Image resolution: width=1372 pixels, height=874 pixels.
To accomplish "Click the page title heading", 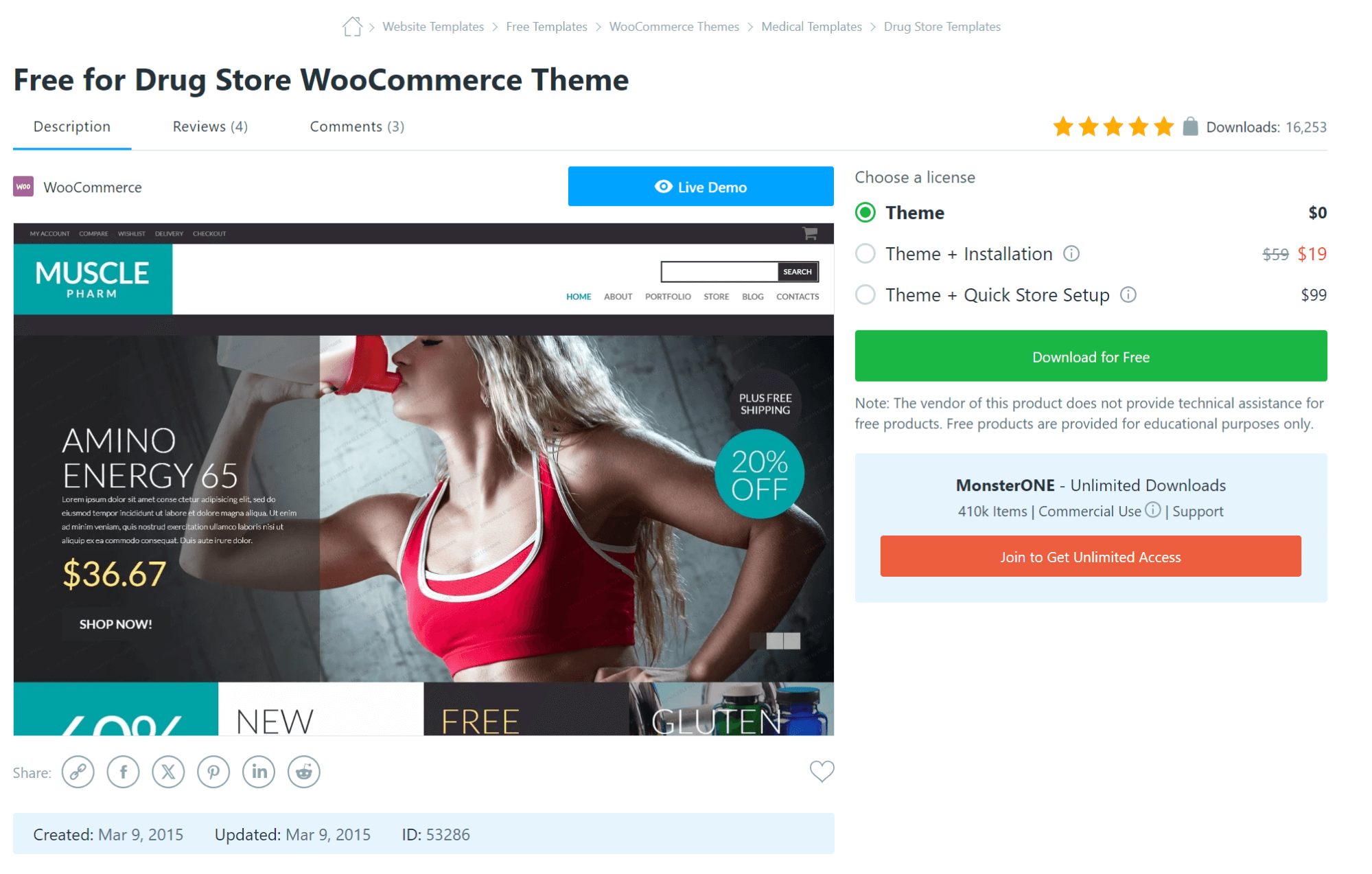I will [321, 80].
